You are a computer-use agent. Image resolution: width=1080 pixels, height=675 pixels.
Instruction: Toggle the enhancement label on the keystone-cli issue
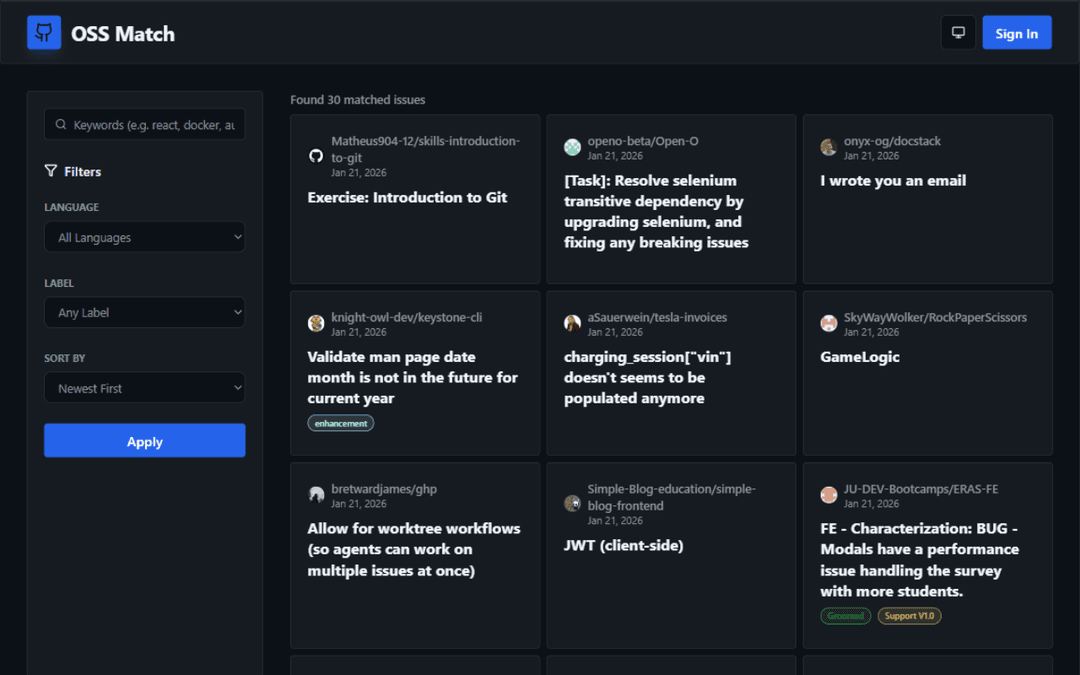[341, 422]
